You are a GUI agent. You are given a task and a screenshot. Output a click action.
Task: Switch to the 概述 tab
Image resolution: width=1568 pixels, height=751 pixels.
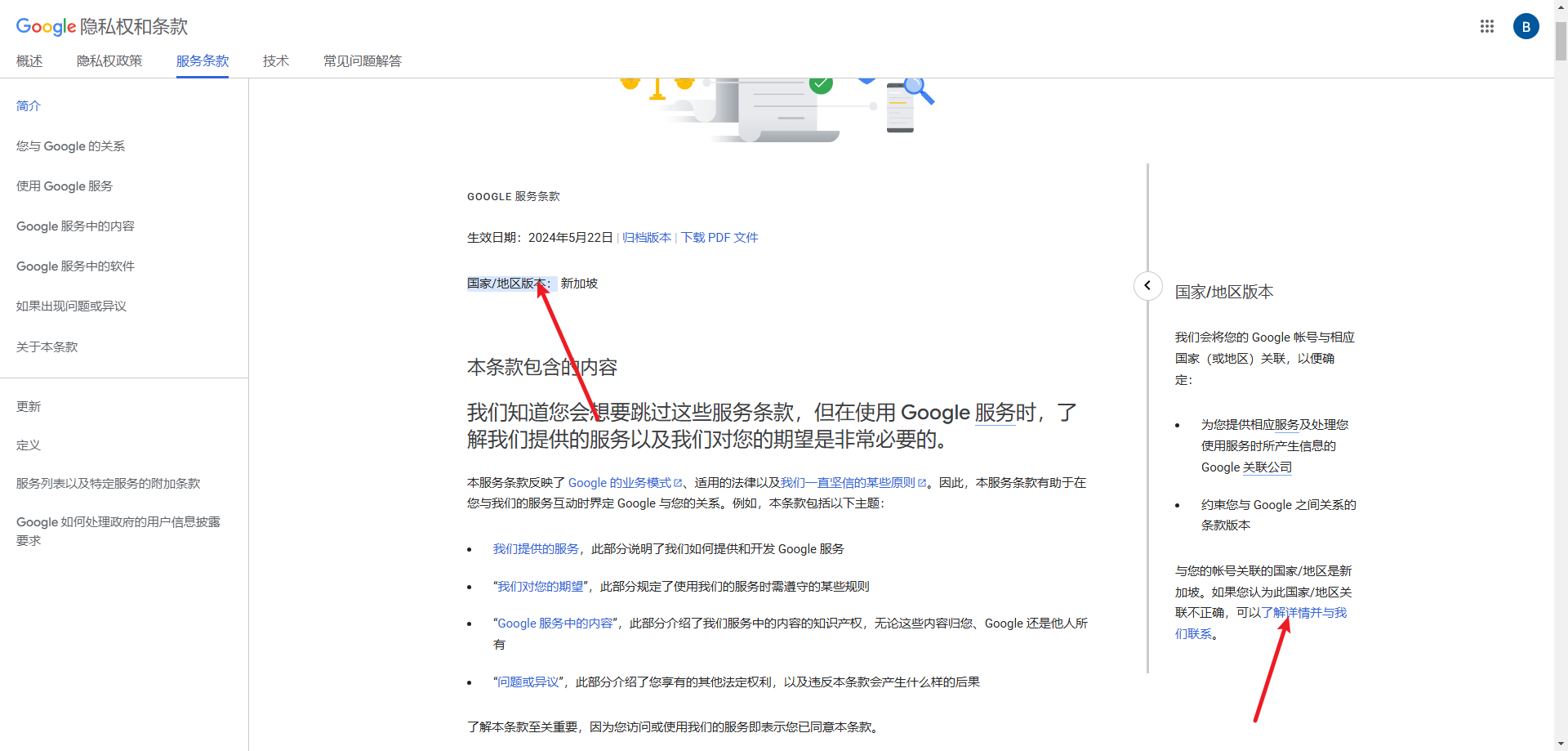(x=29, y=61)
